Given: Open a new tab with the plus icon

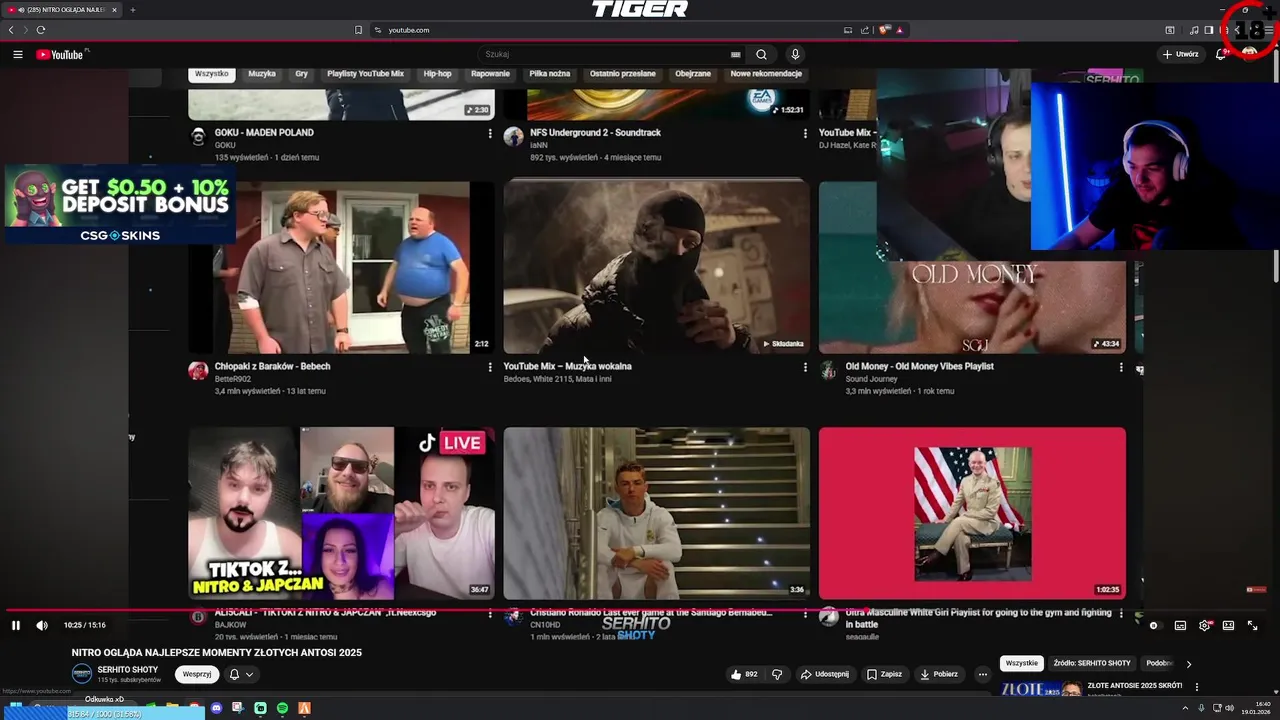Looking at the screenshot, I should coord(133,10).
